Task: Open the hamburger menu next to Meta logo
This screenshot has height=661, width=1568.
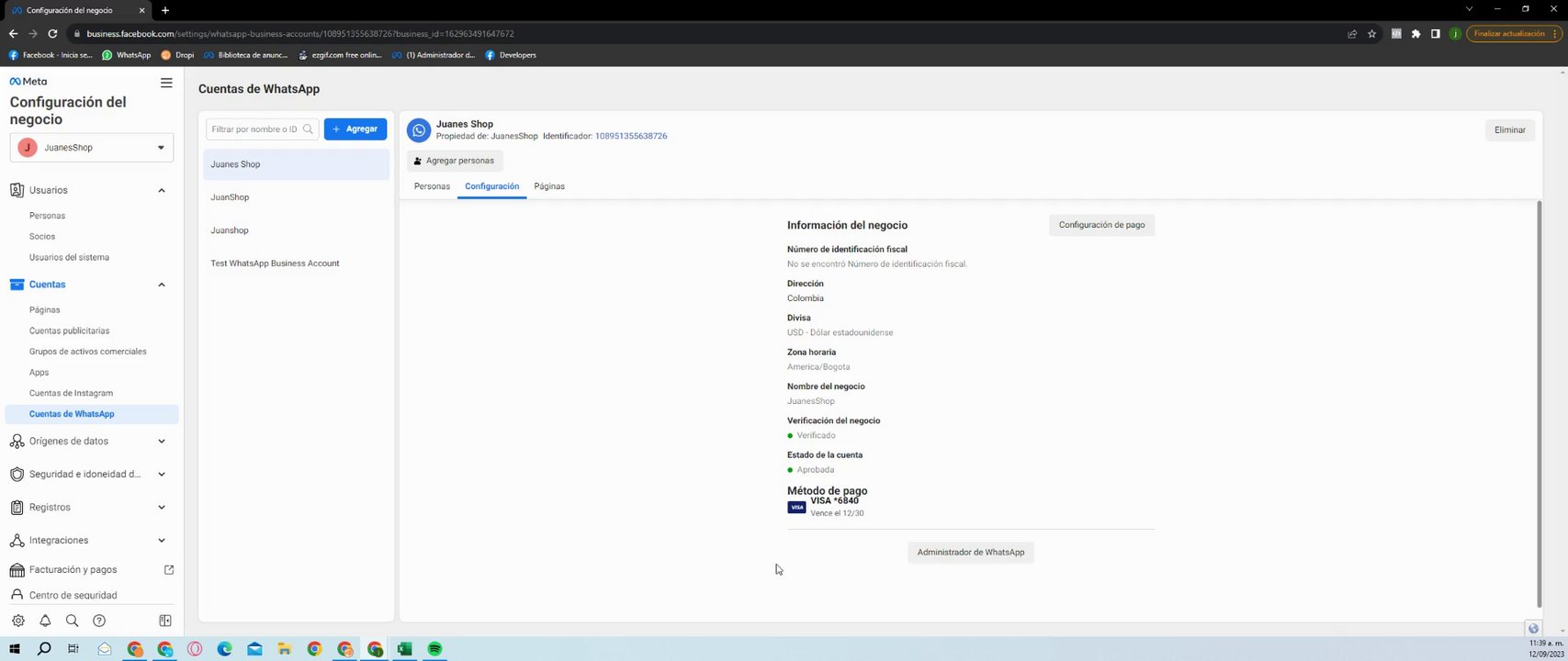Action: 166,83
